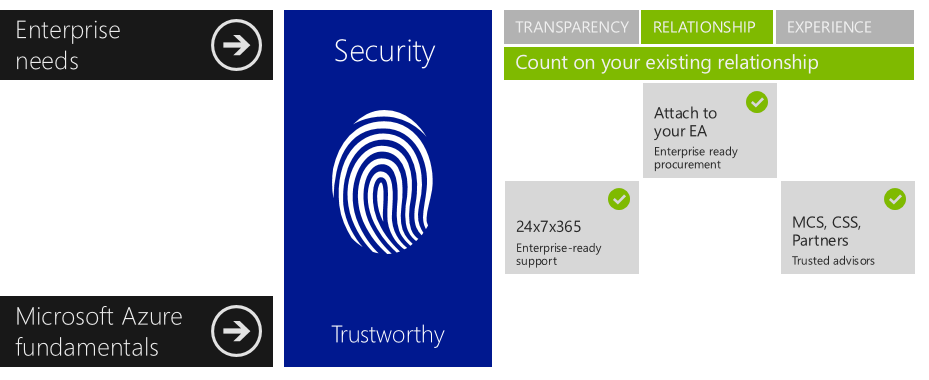
Task: Click Trusted advisors caption
Action: click(x=833, y=261)
